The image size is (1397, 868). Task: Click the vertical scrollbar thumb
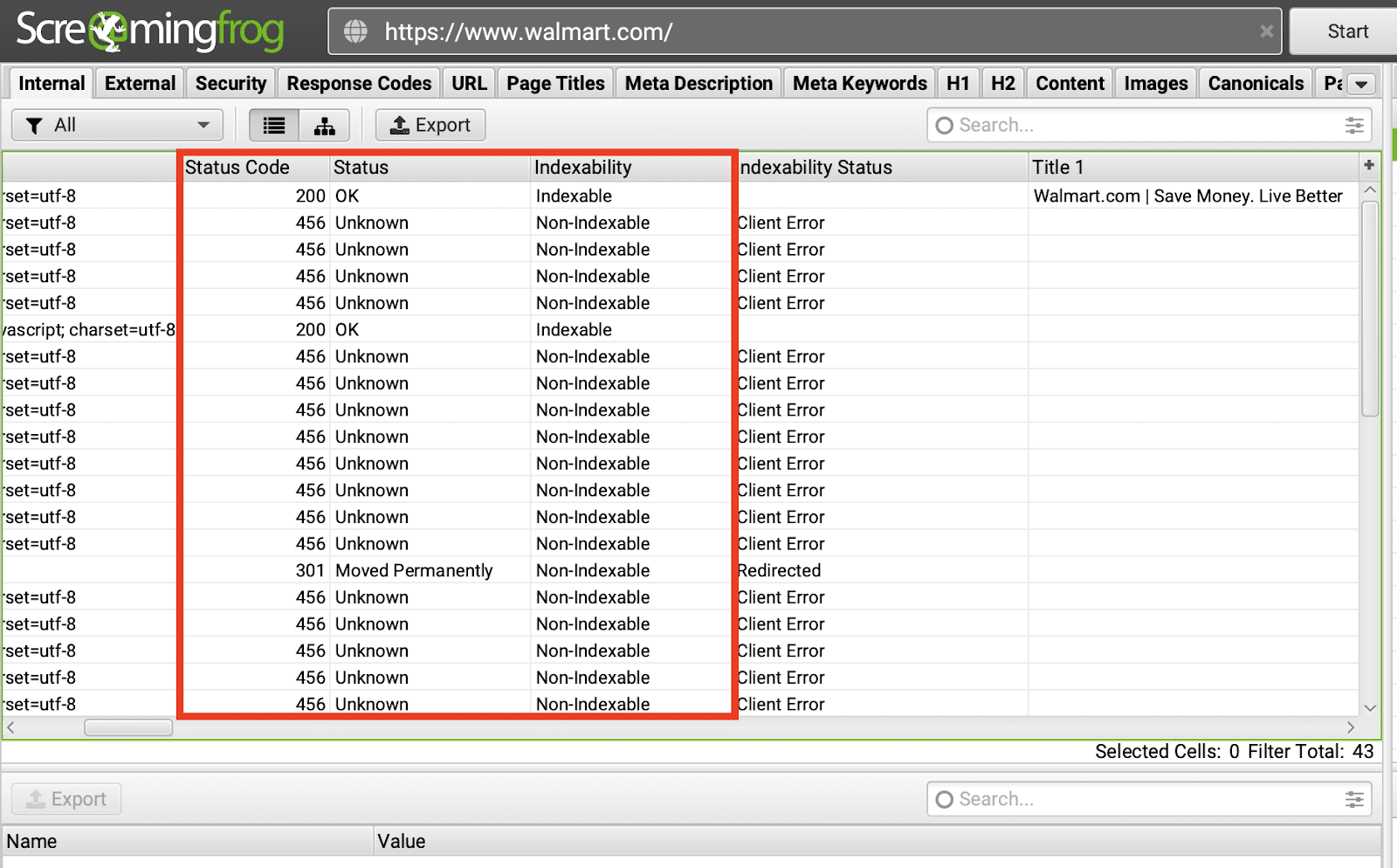(1370, 309)
